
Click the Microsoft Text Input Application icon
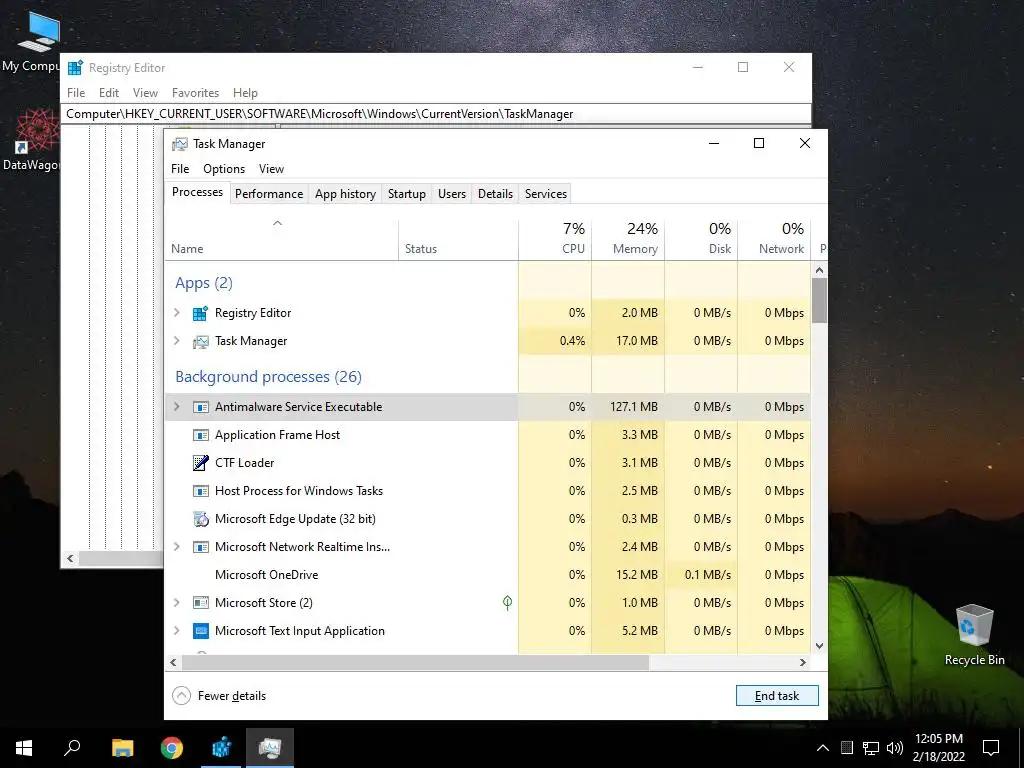tap(200, 631)
